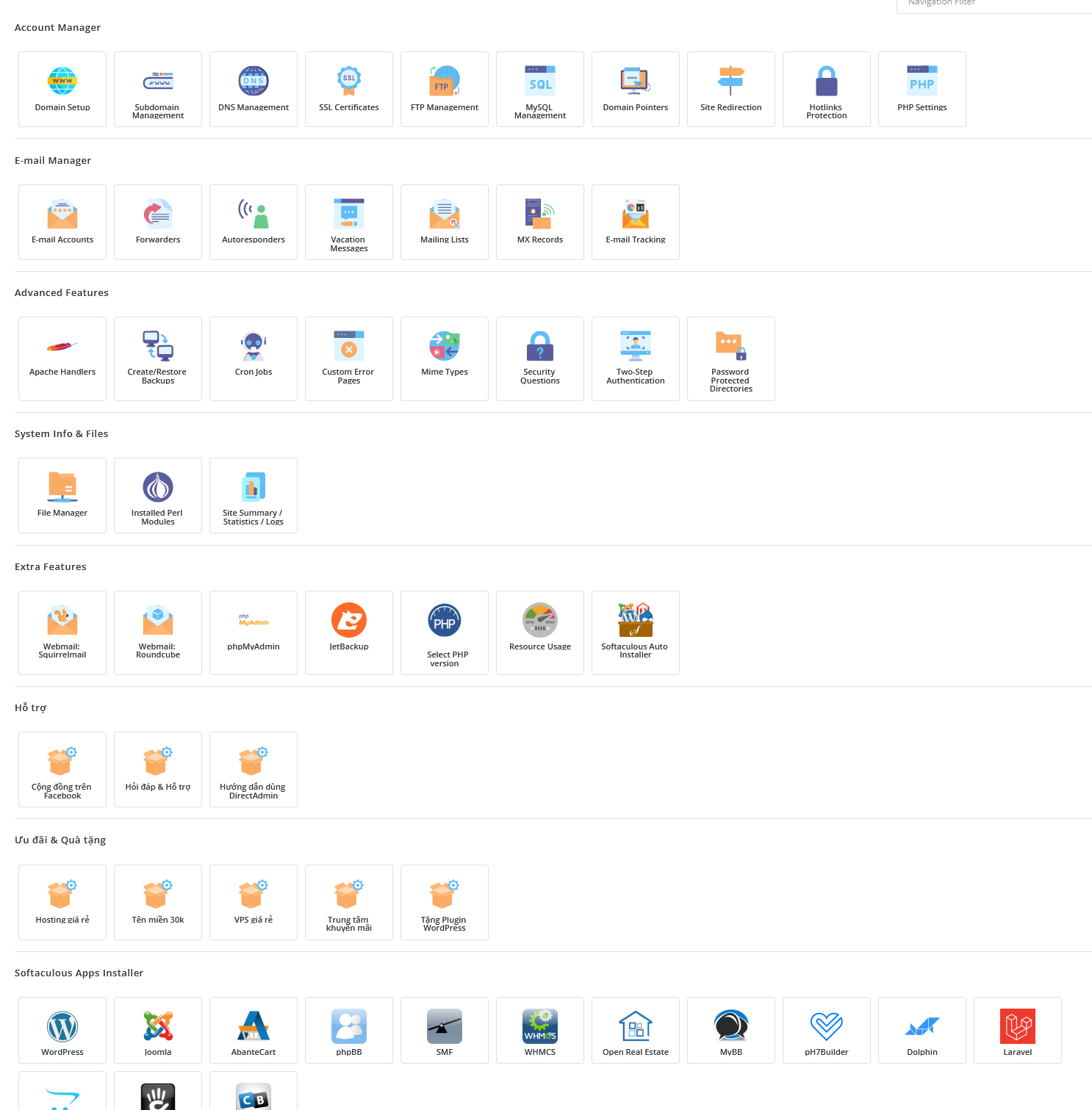Screen dimensions: 1092x1110
Task: Open Password Protected Directories
Action: pos(731,358)
